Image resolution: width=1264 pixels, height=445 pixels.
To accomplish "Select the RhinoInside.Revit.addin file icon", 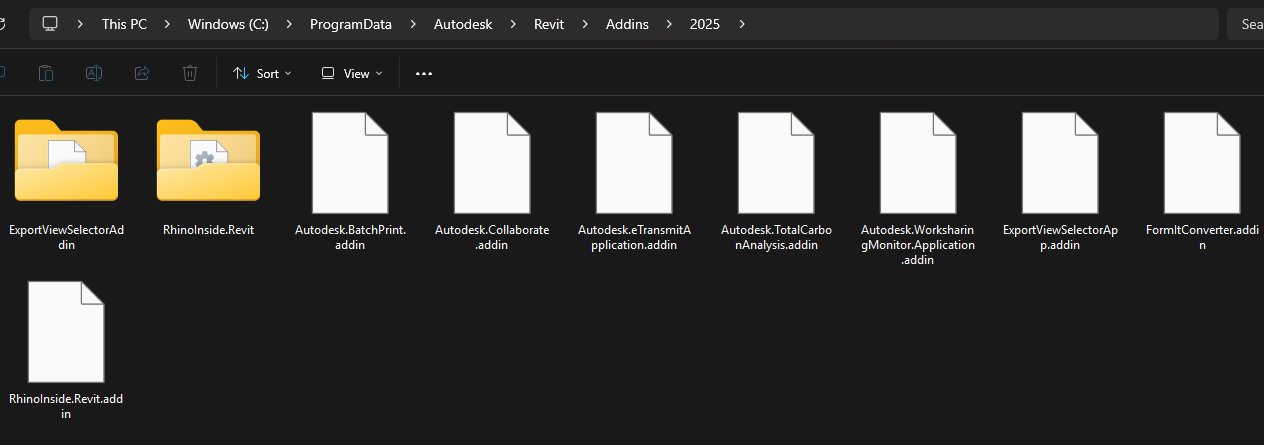I will click(x=66, y=331).
